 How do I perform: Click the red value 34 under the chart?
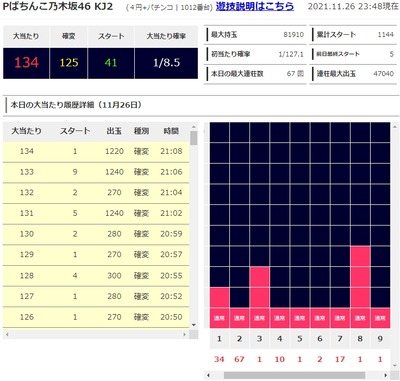(x=219, y=359)
